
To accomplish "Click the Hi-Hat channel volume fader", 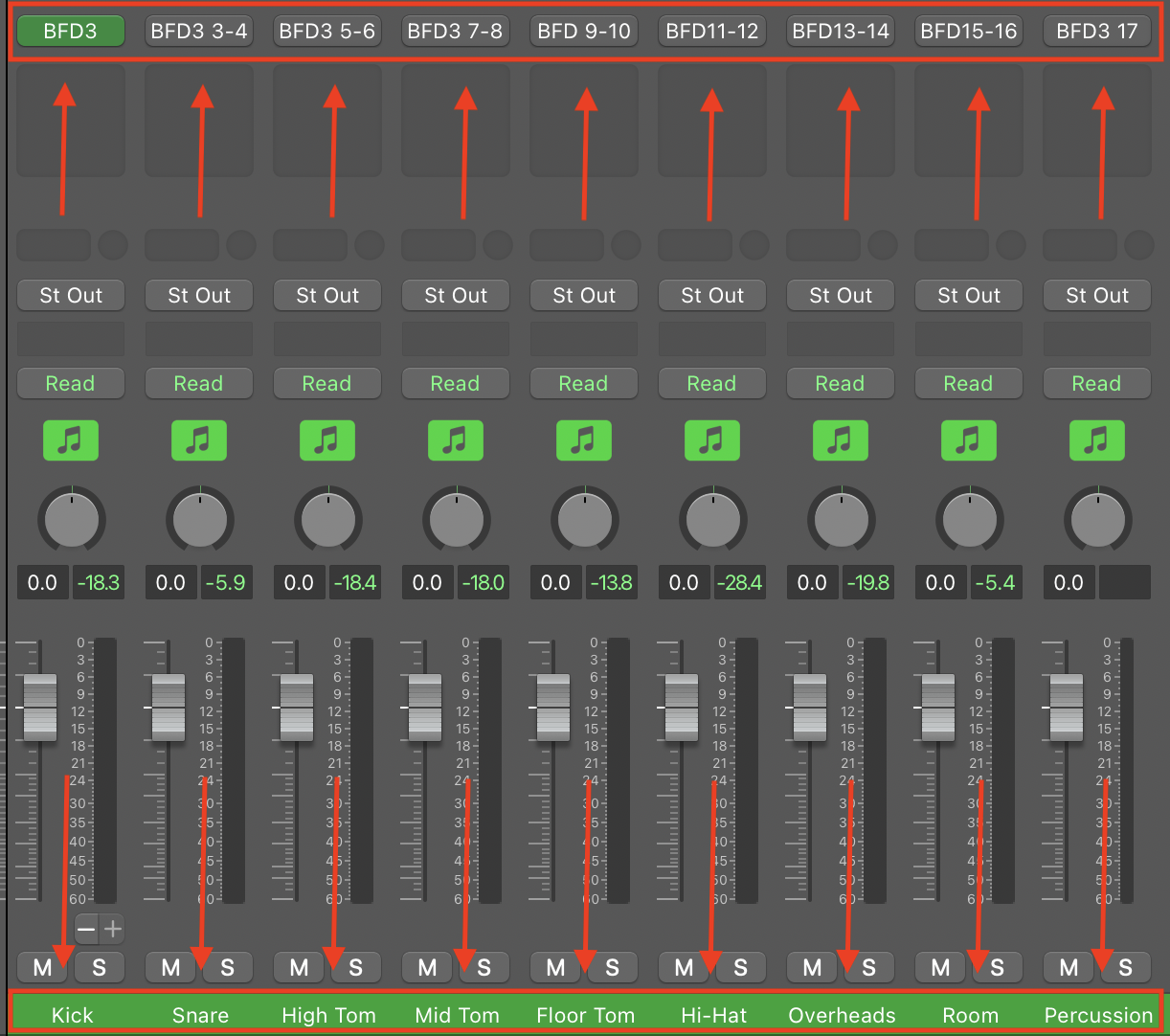I will tap(682, 707).
